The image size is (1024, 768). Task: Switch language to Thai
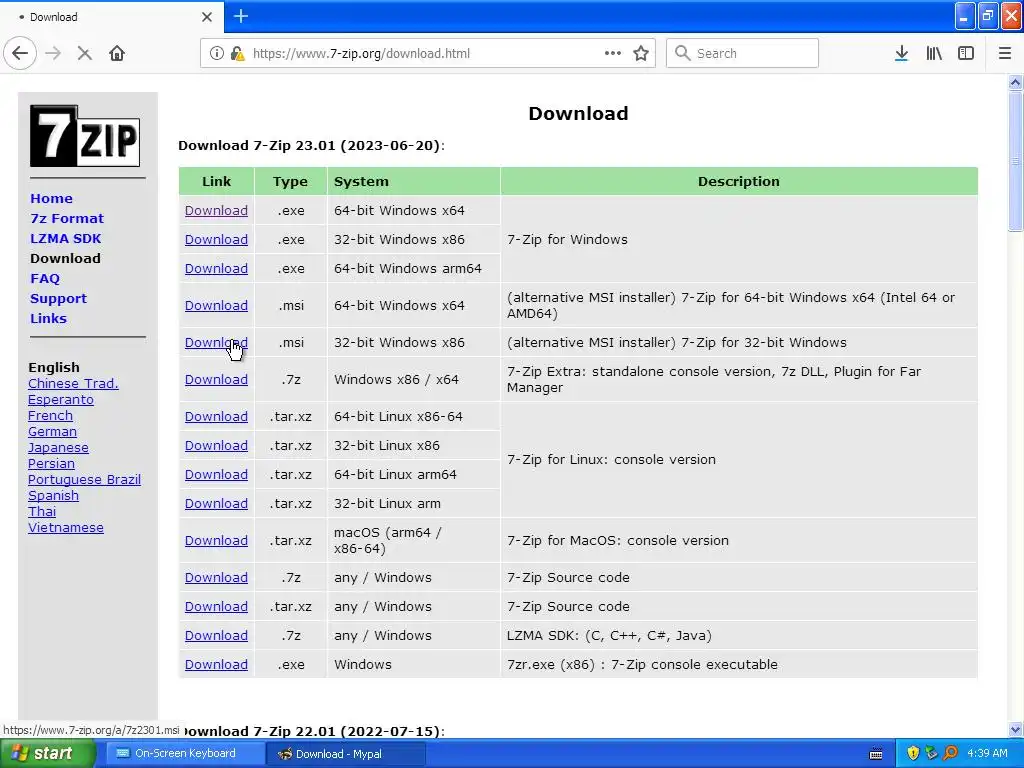click(x=42, y=511)
